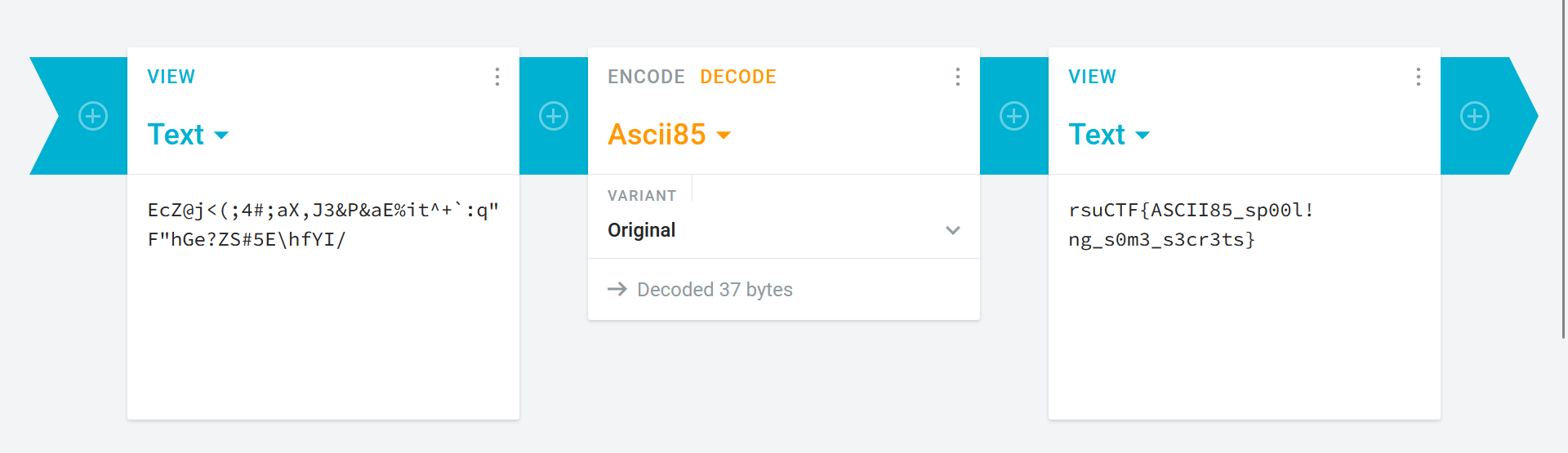
Task: Click the VIEW label on right brick
Action: [x=1092, y=77]
